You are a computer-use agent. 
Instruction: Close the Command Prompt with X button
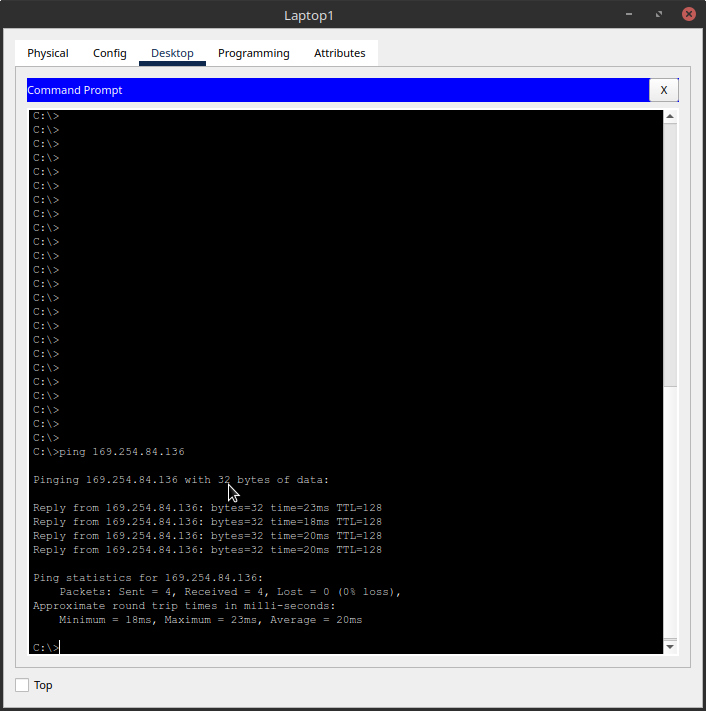(x=663, y=90)
